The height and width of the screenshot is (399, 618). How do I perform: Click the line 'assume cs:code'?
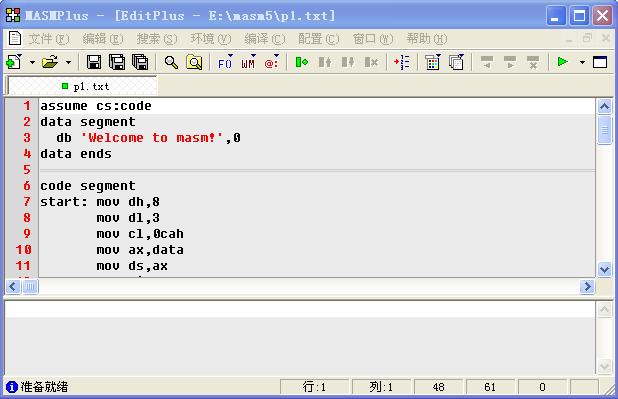[x=96, y=106]
